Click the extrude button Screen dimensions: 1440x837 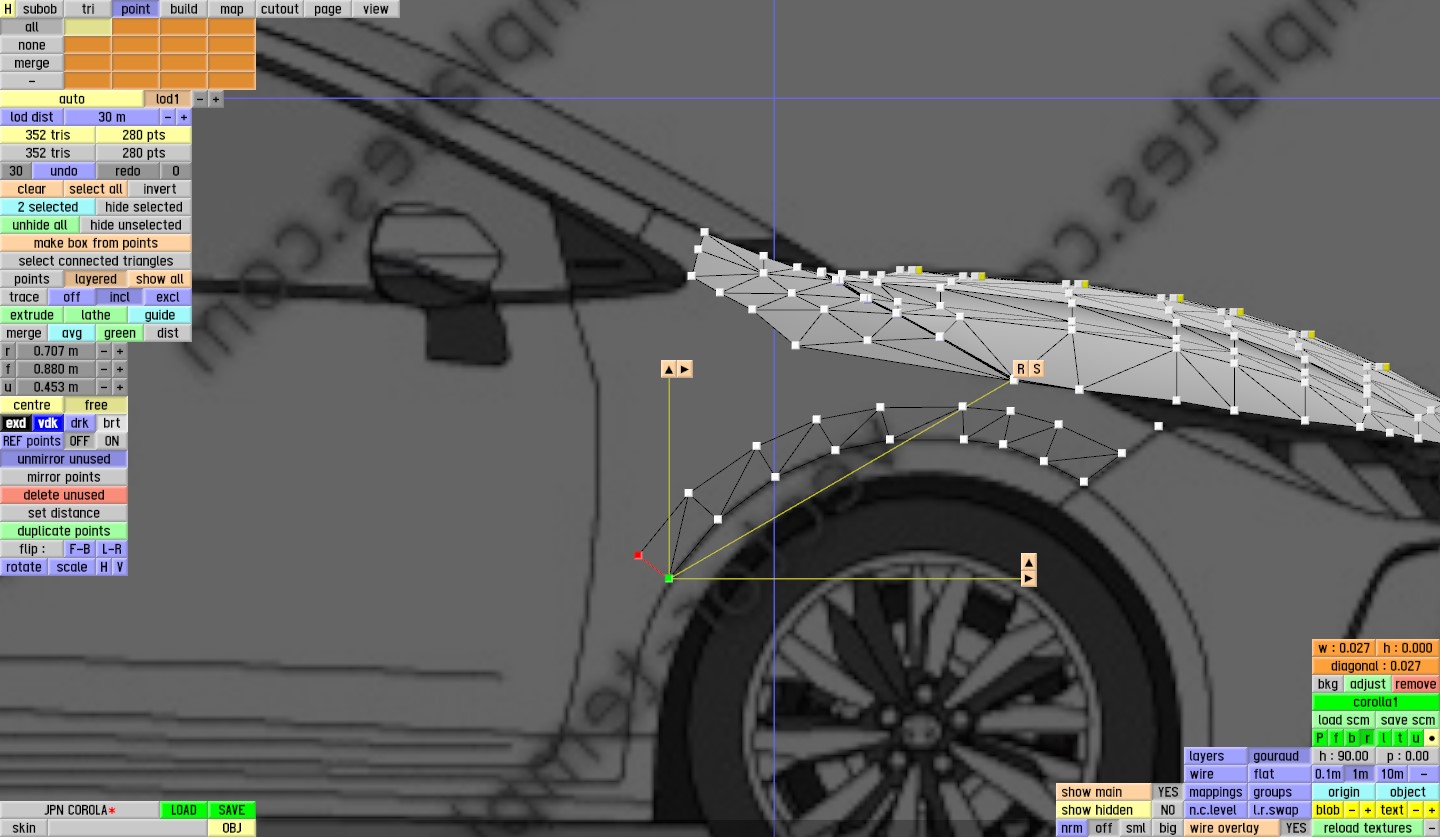32,315
